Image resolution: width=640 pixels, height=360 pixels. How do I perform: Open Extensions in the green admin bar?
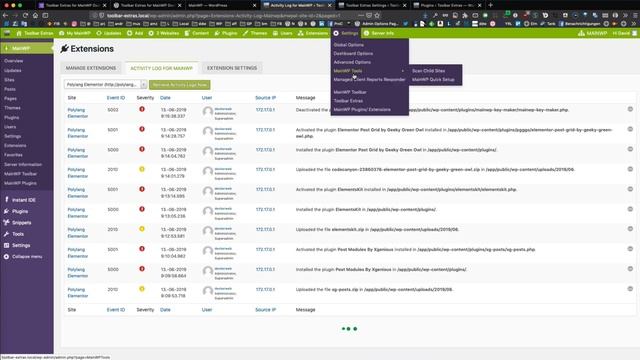313,33
